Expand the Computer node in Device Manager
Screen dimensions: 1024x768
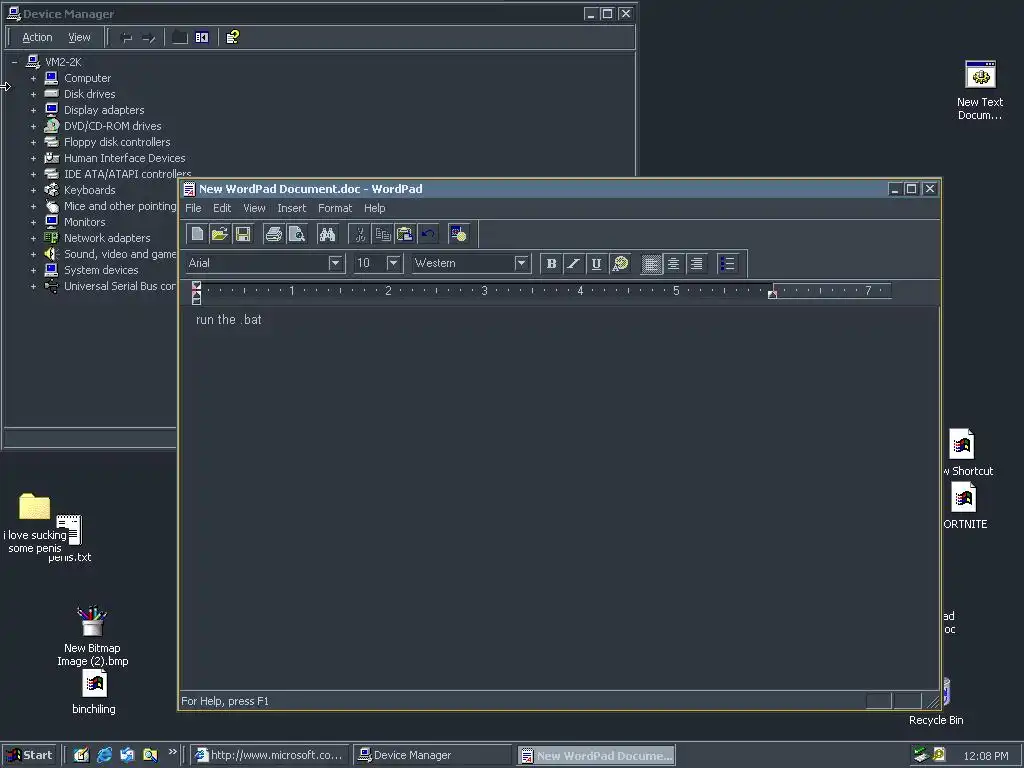pyautogui.click(x=33, y=78)
